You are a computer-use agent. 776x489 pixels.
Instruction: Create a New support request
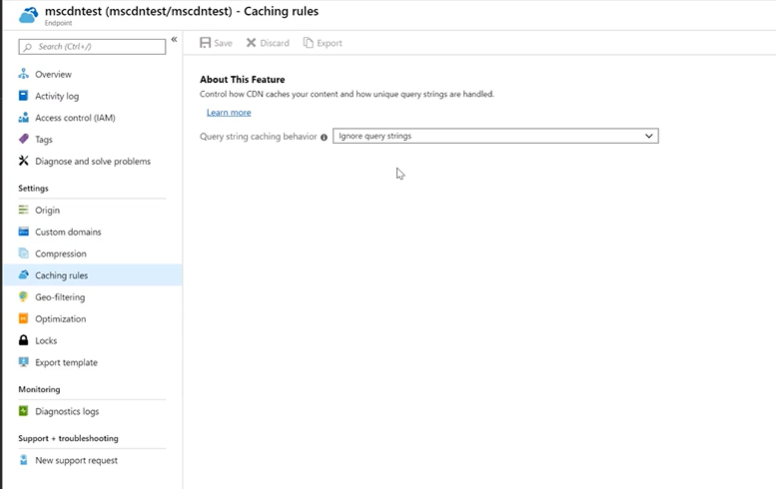point(76,460)
